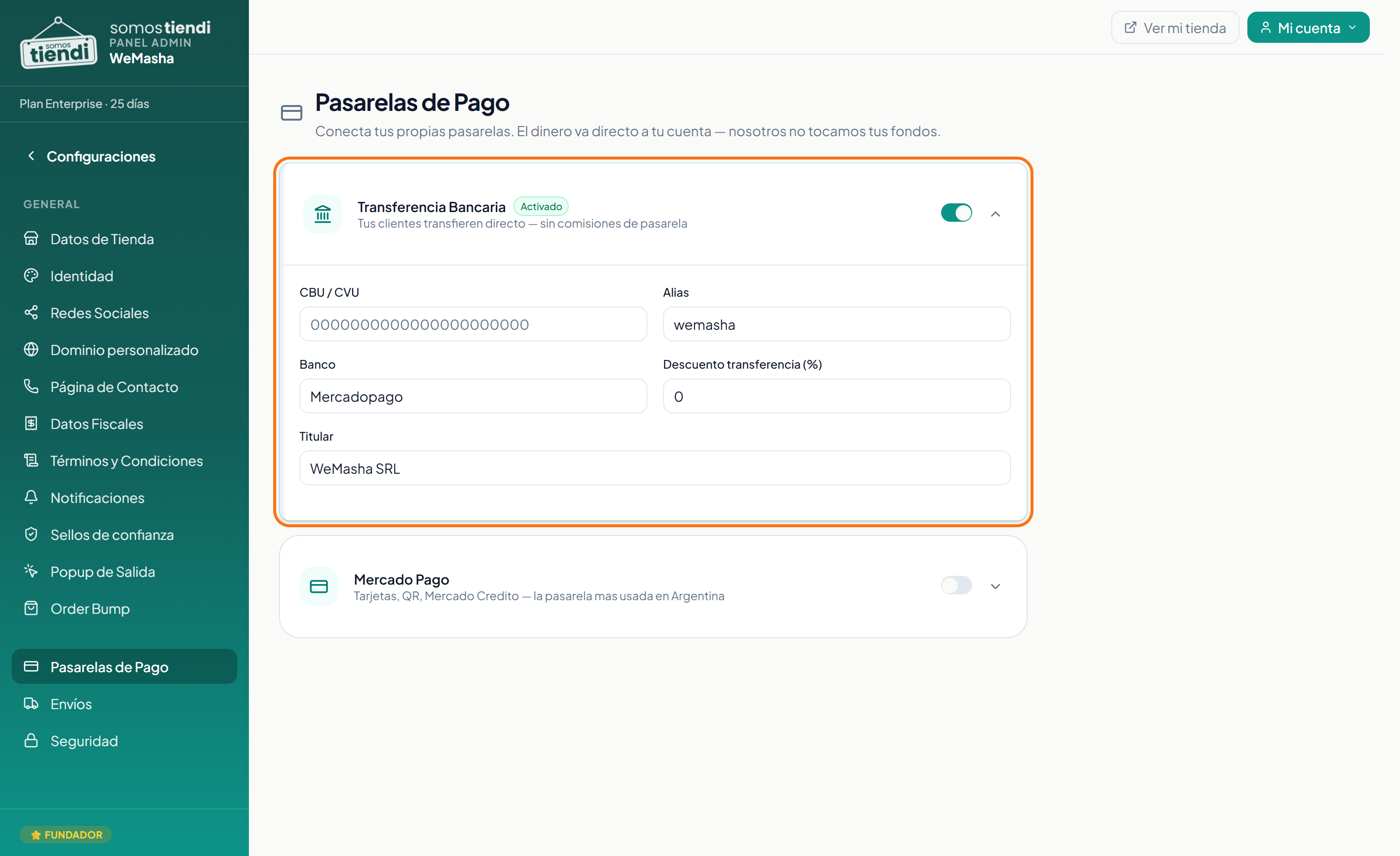Click the Fundador badge
This screenshot has width=1400, height=856.
coord(66,835)
